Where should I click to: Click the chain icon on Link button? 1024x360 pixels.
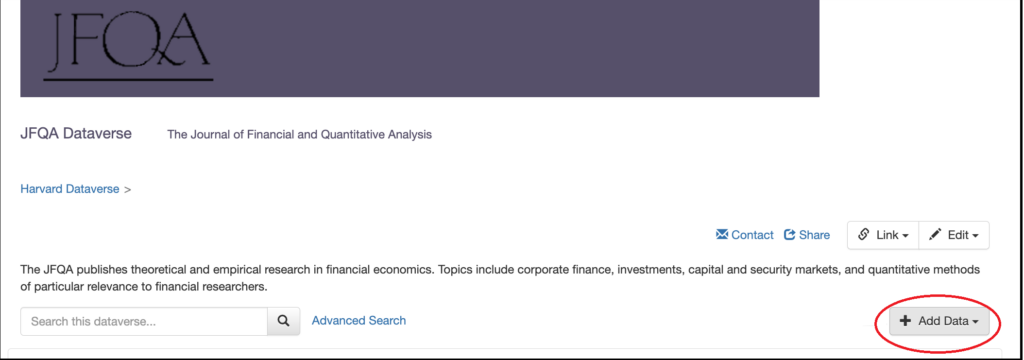click(x=864, y=235)
